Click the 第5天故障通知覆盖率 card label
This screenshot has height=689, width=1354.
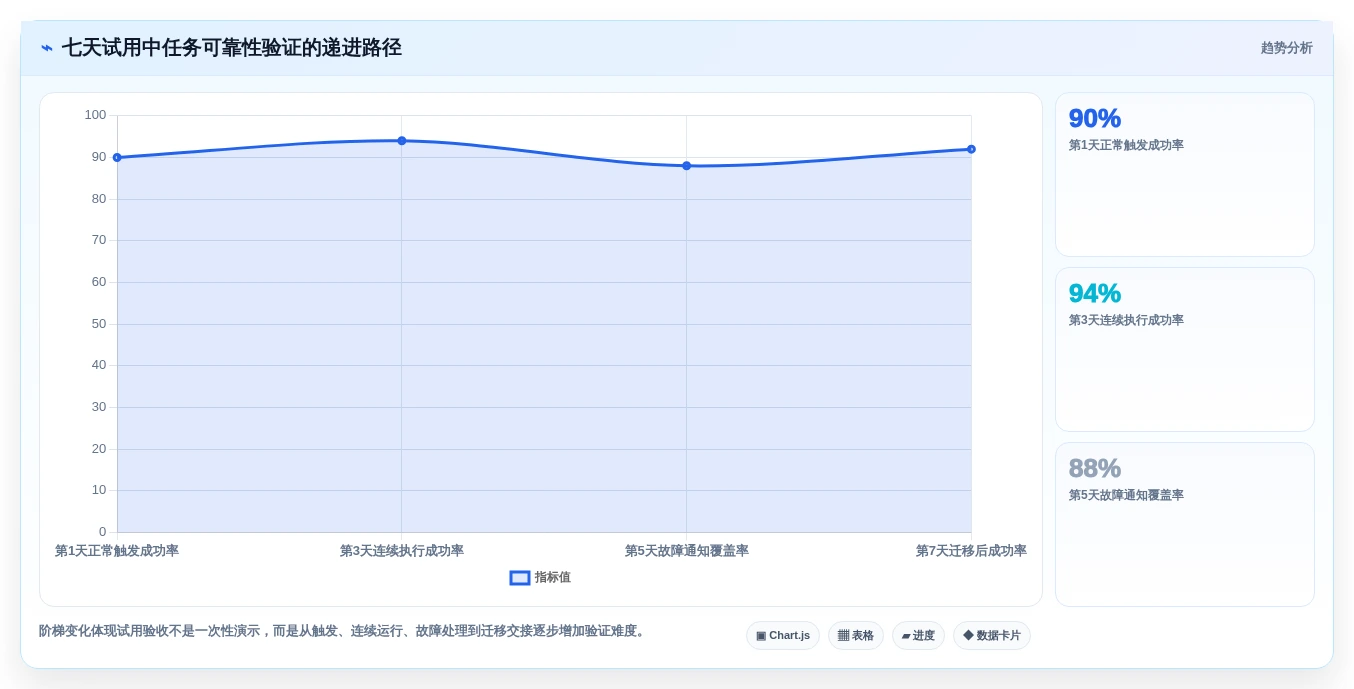[x=1126, y=496]
